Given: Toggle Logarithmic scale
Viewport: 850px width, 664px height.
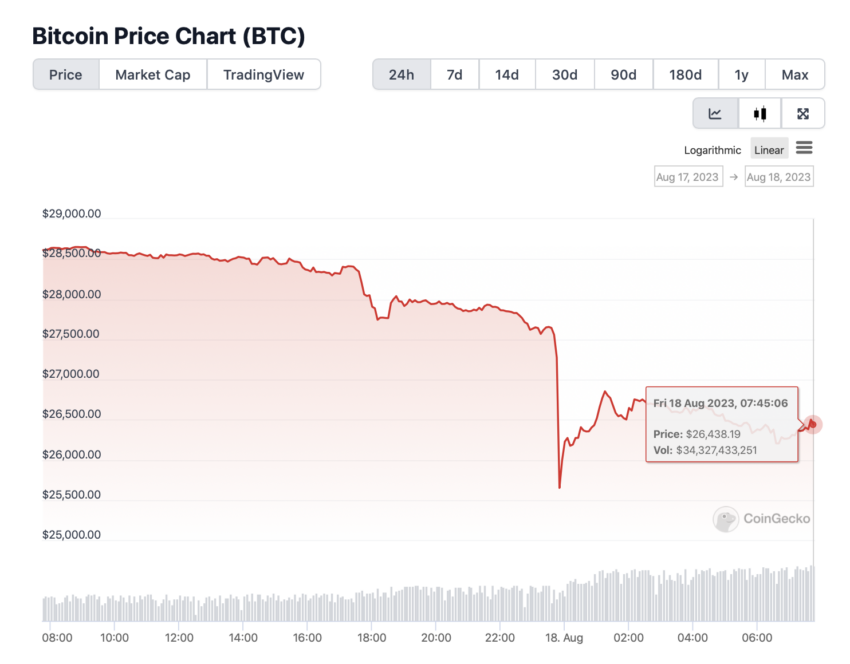Looking at the screenshot, I should click(x=712, y=150).
